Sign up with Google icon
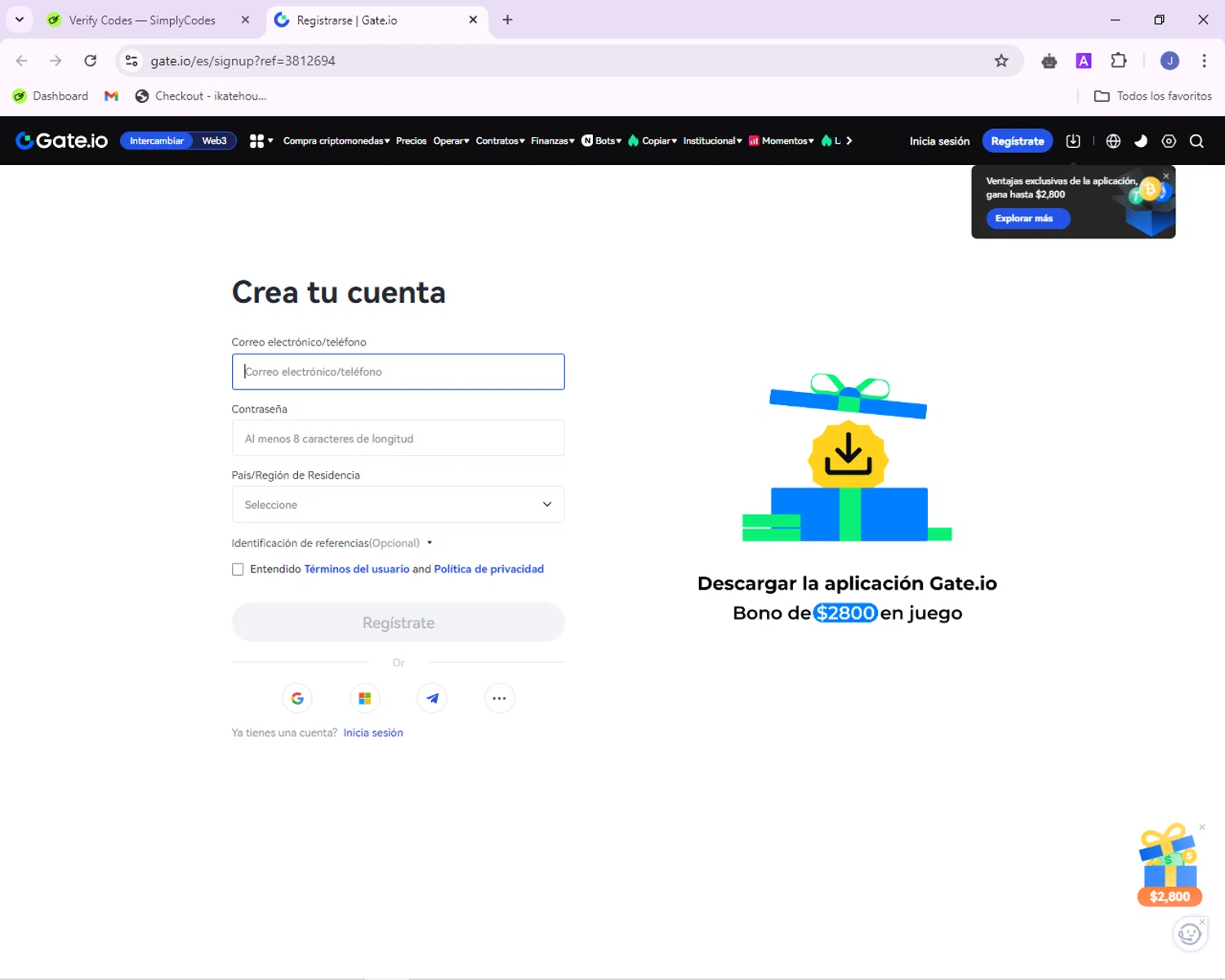This screenshot has height=980, width=1225. (x=297, y=698)
